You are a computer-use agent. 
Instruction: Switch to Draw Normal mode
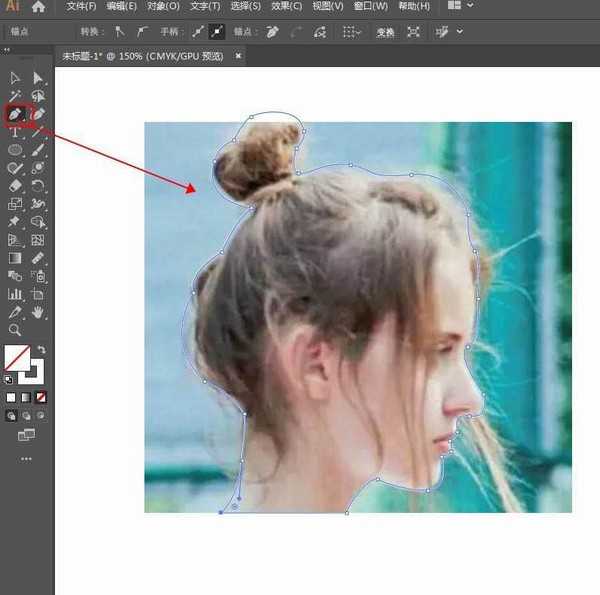[13, 415]
